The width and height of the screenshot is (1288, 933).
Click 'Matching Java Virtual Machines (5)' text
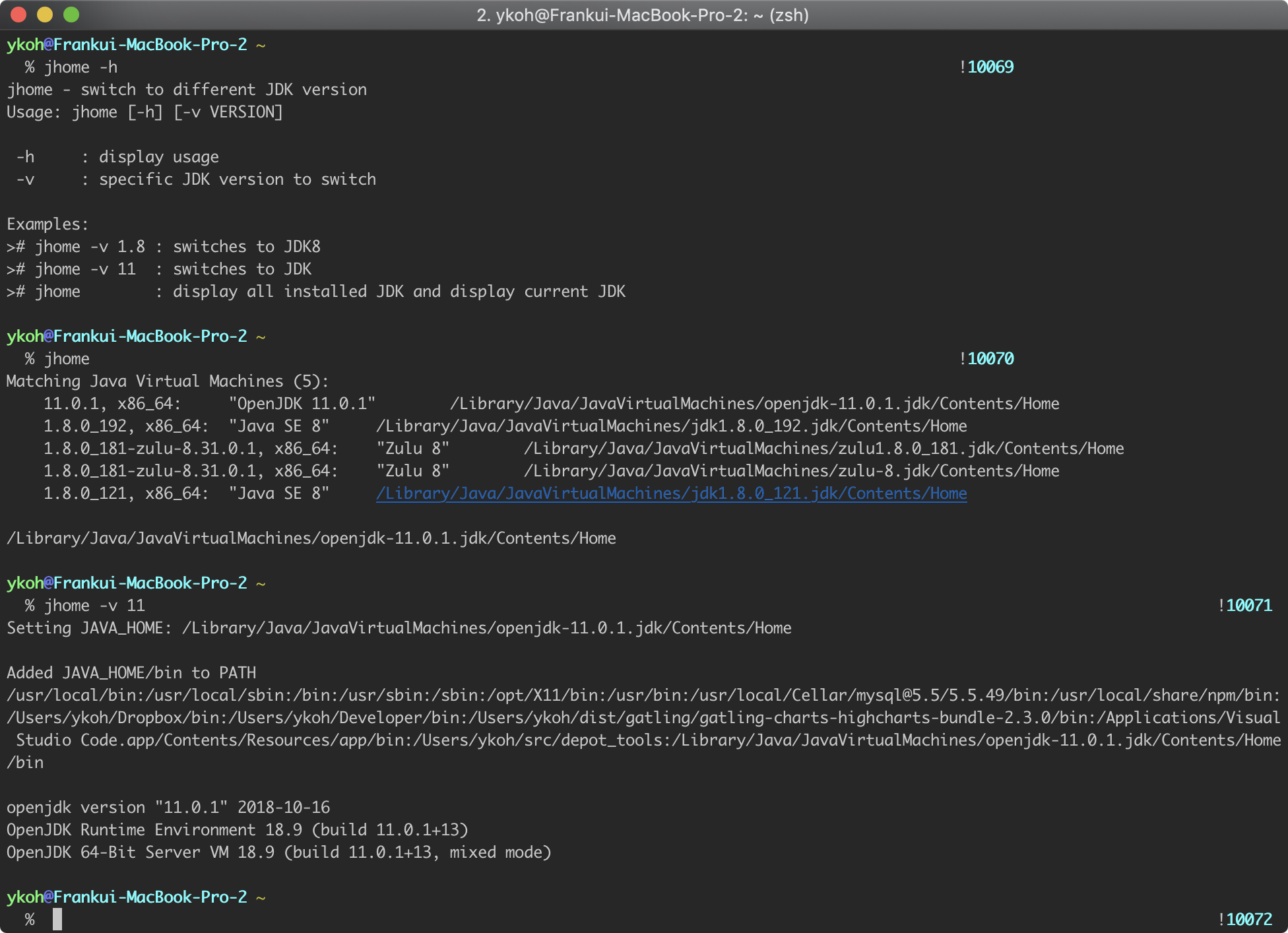click(x=167, y=381)
